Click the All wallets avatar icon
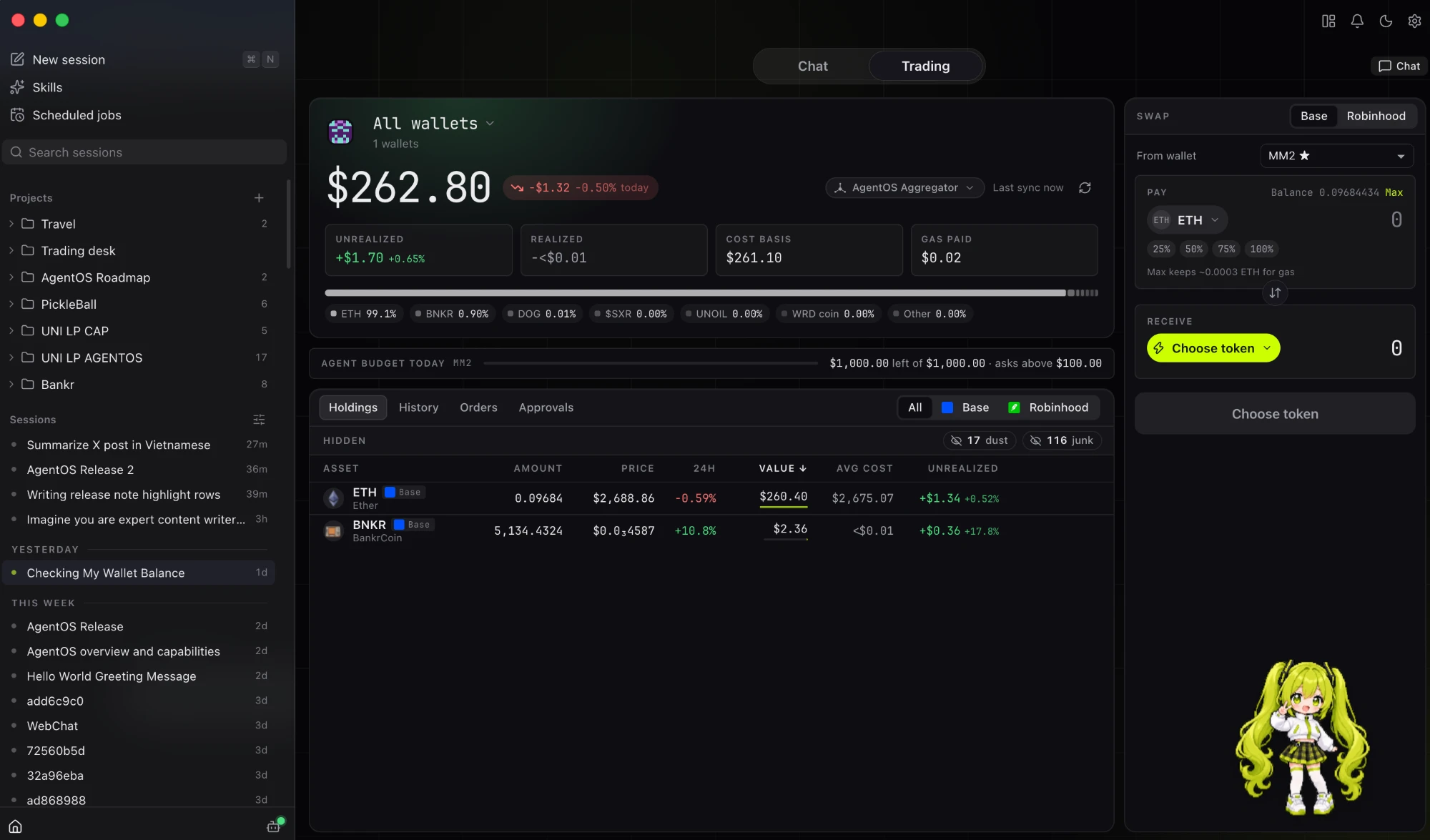The image size is (1430, 840). click(340, 132)
